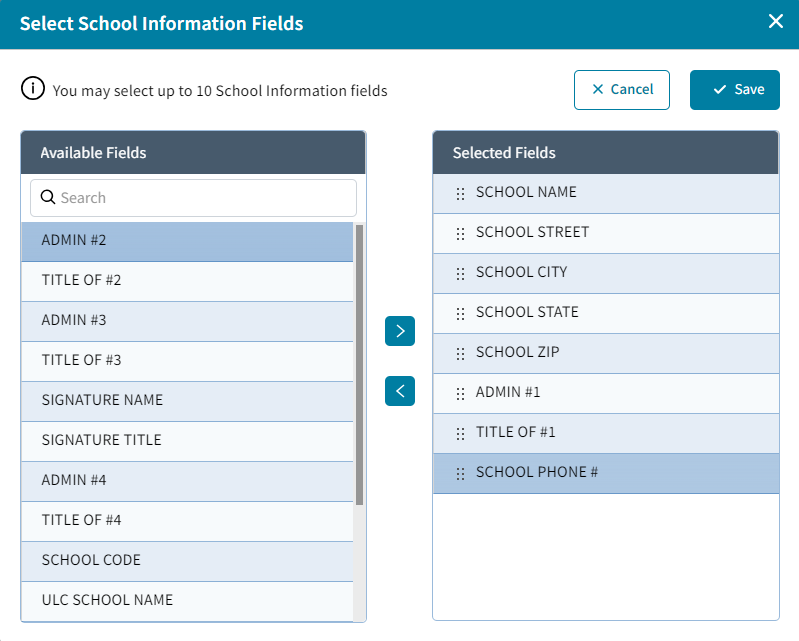Image resolution: width=799 pixels, height=641 pixels.
Task: Grab drag handle of SCHOOL ZIP
Action: coord(460,354)
